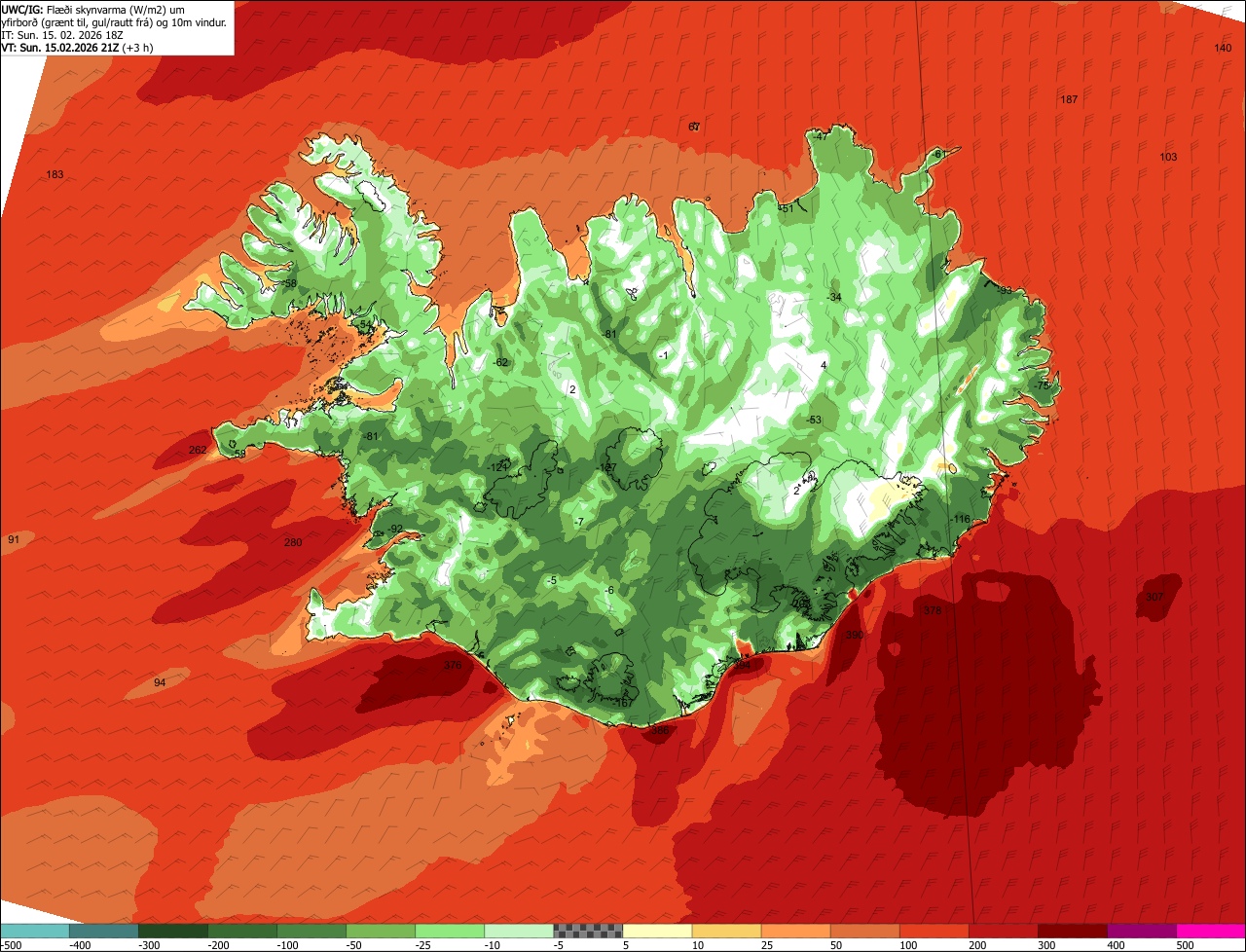
Task: Click the '-54' value in the Westfjords area
Action: click(364, 324)
